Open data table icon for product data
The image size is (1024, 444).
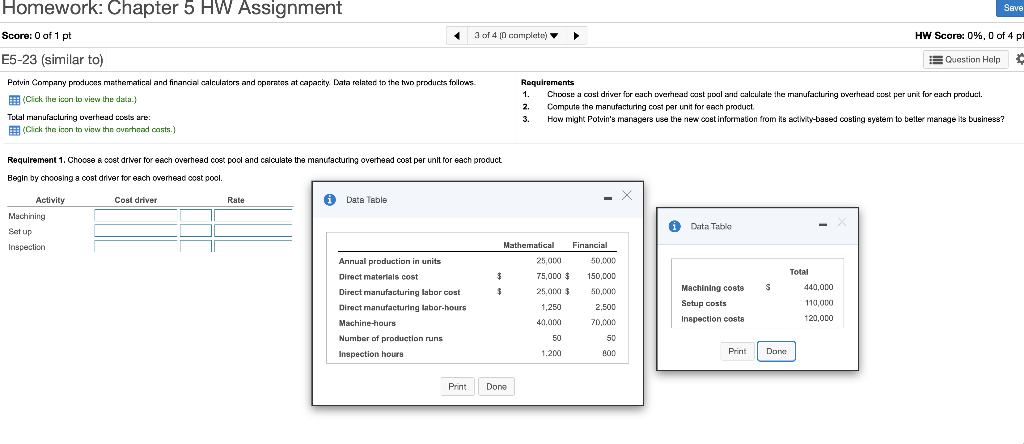tap(14, 100)
